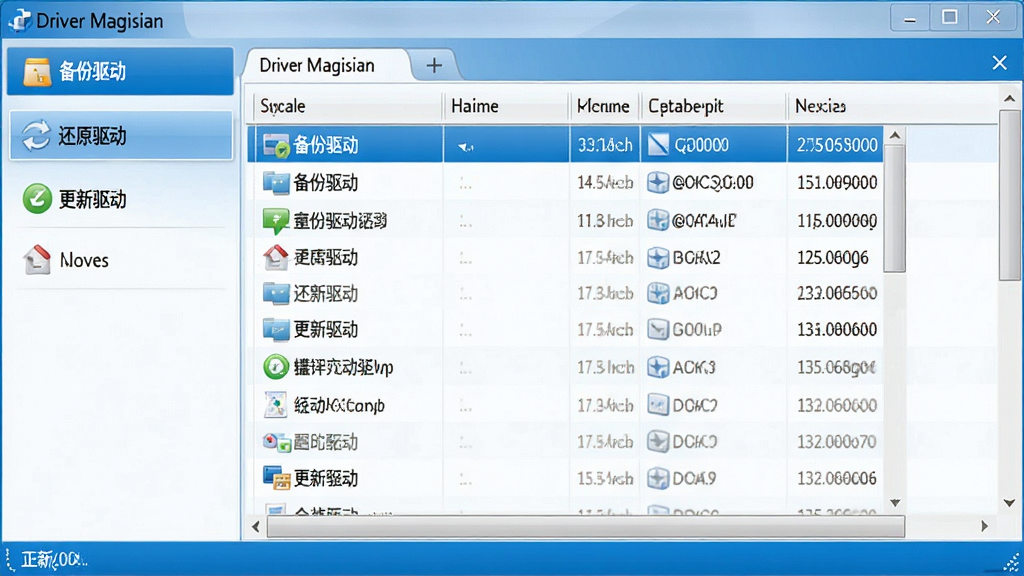Image resolution: width=1024 pixels, height=576 pixels.
Task: Click the inner list scroll-up arrow
Action: (895, 135)
